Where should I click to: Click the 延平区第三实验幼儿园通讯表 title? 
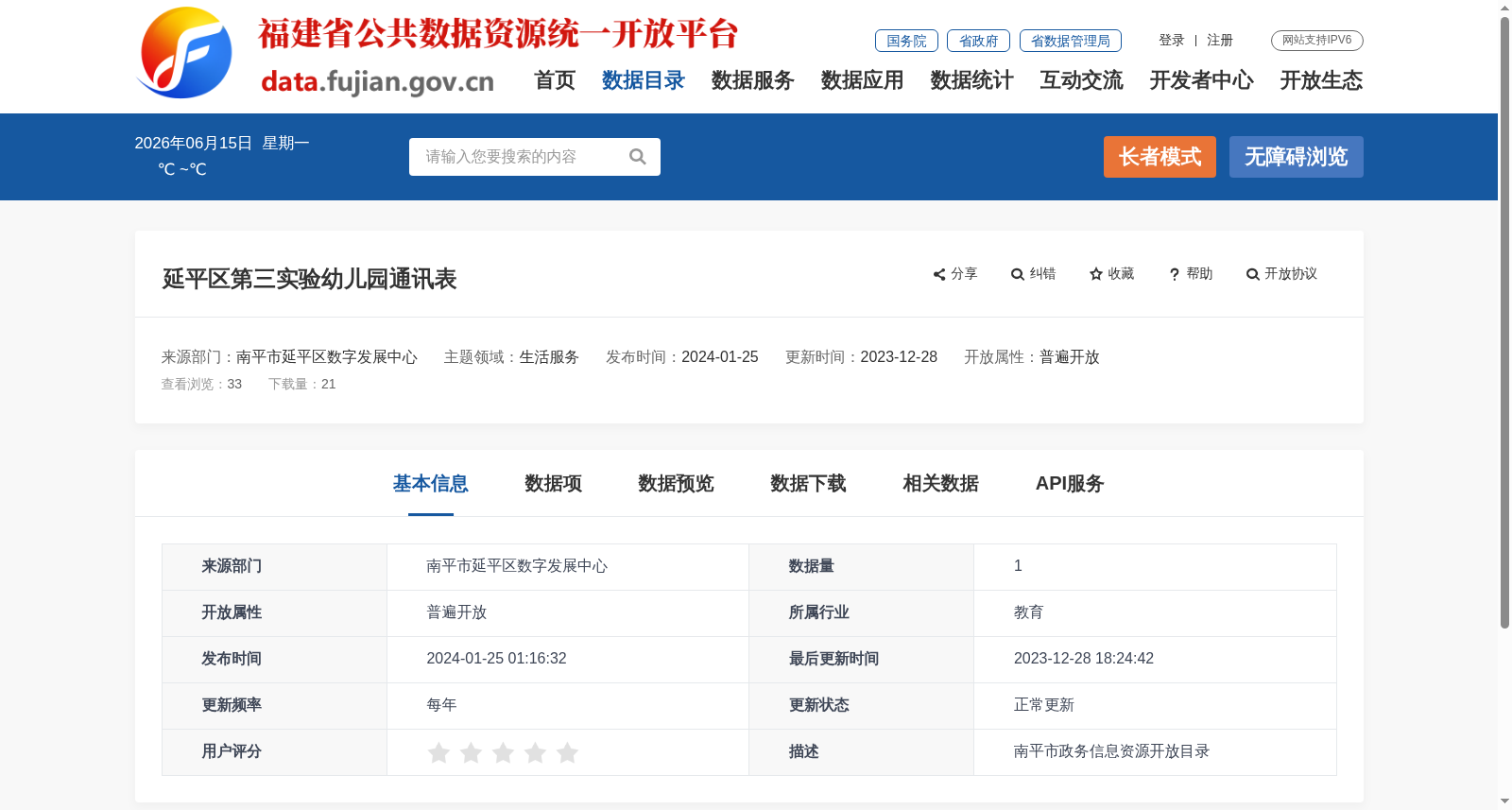(310, 279)
